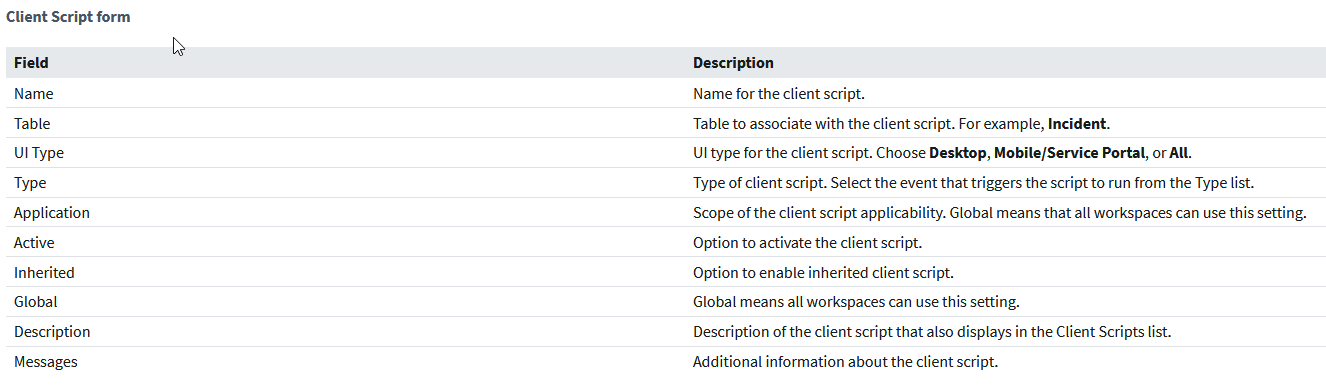Click 'Option to activate the client script.'

coord(807,243)
